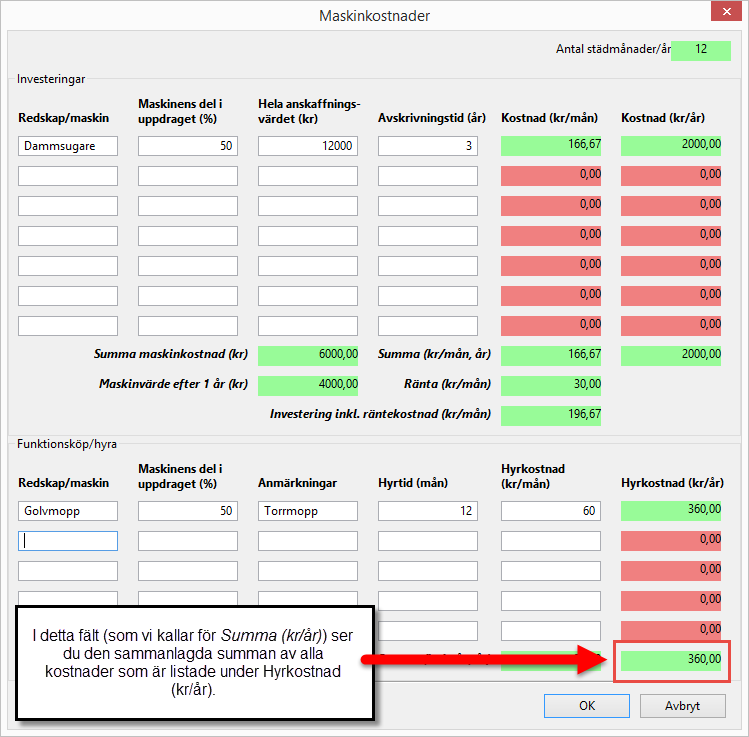Edit the Golvmopp rental machine name field
This screenshot has height=737, width=749.
coord(68,511)
